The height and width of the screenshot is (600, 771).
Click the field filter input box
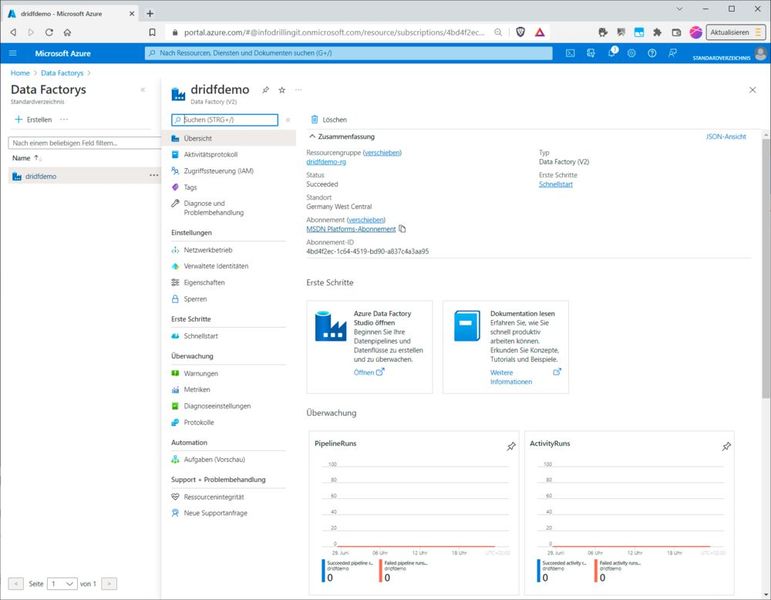tap(85, 143)
